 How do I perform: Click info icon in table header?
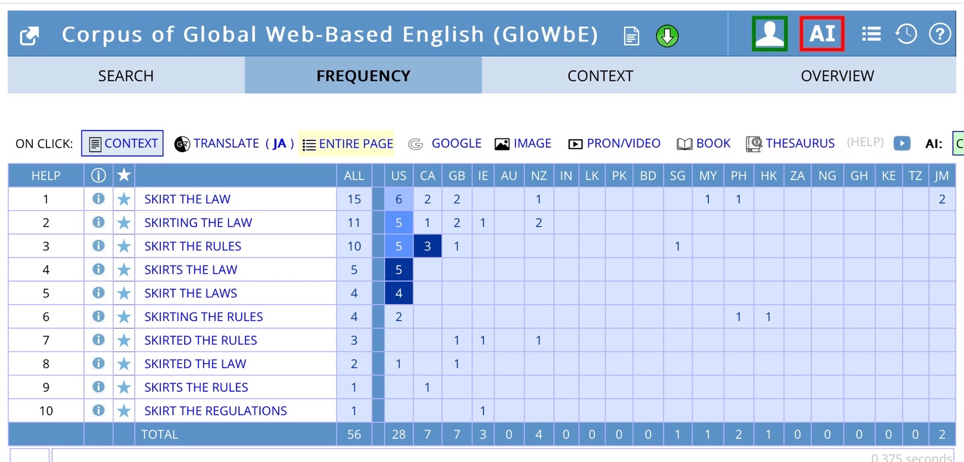[x=98, y=175]
